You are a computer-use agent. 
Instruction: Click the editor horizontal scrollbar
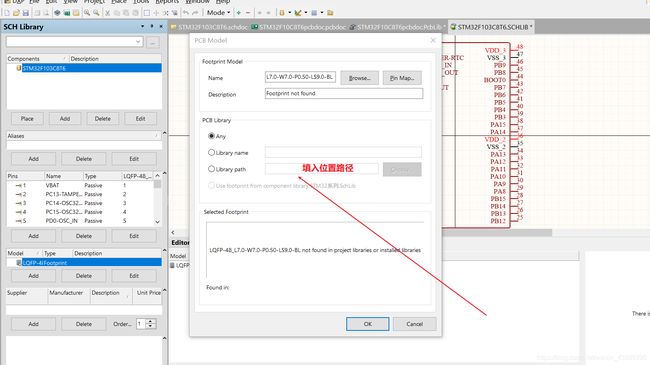(x=497, y=233)
